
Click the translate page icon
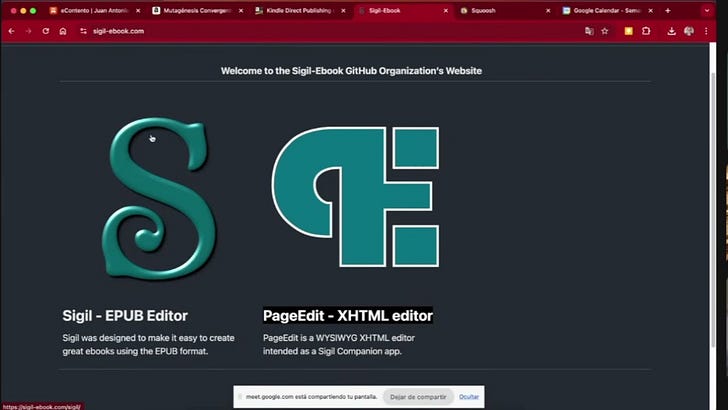(589, 31)
